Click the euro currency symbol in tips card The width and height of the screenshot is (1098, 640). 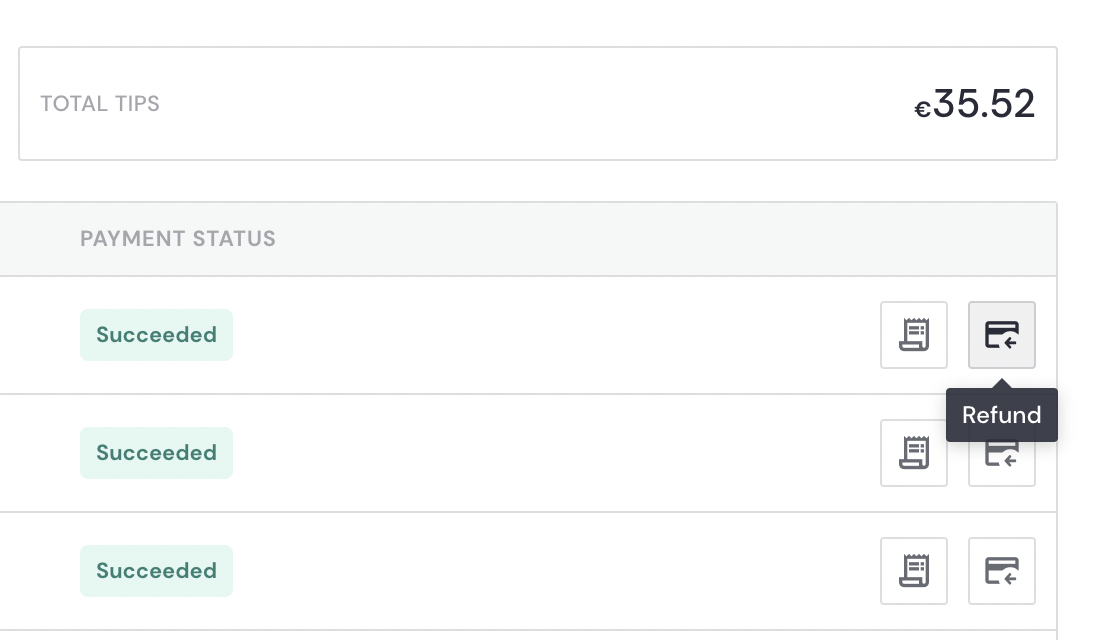point(922,110)
